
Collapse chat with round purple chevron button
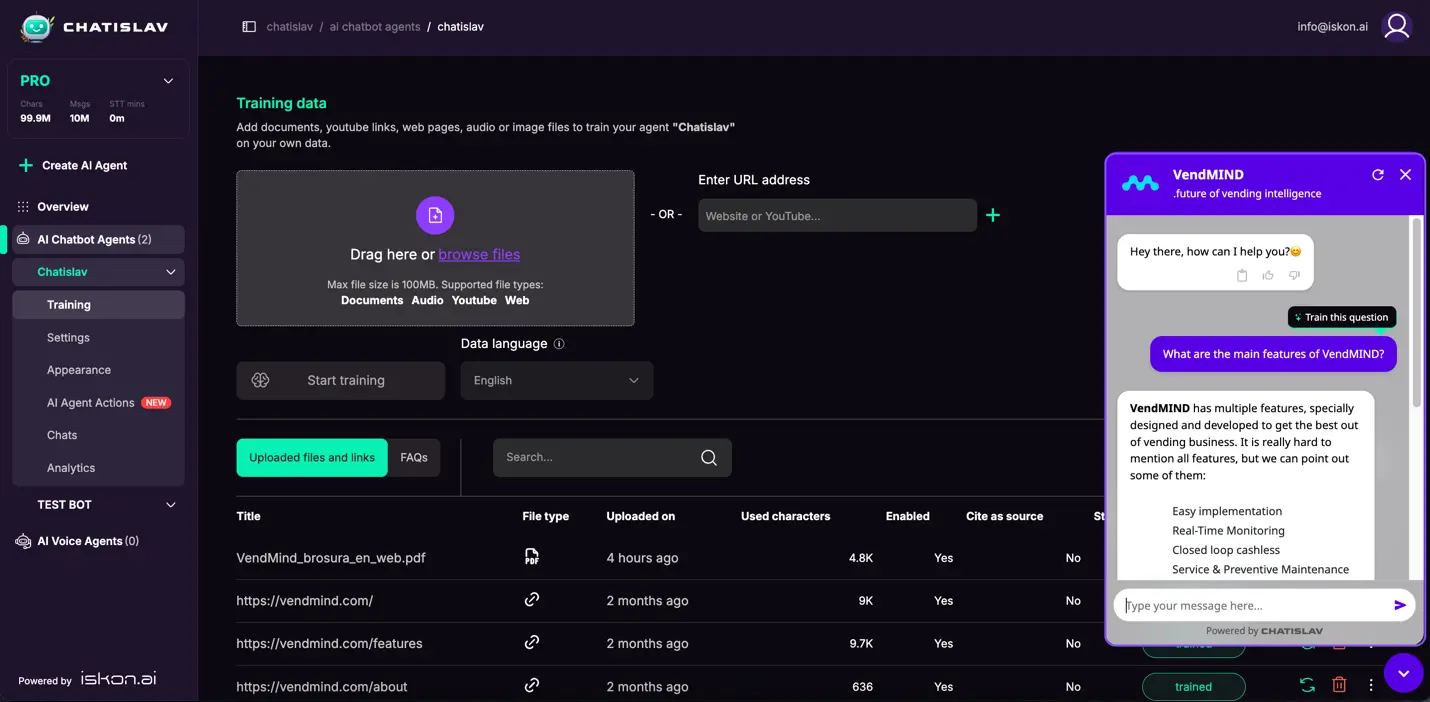(1403, 673)
